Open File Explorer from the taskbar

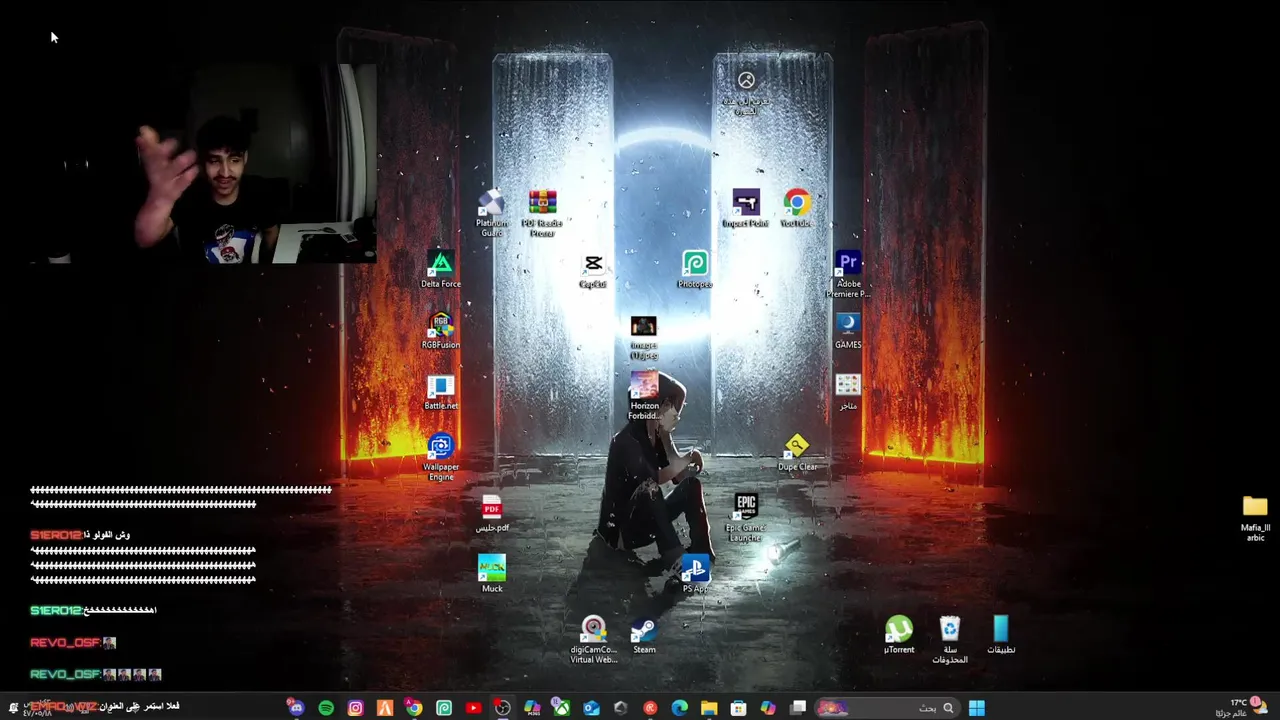click(709, 708)
